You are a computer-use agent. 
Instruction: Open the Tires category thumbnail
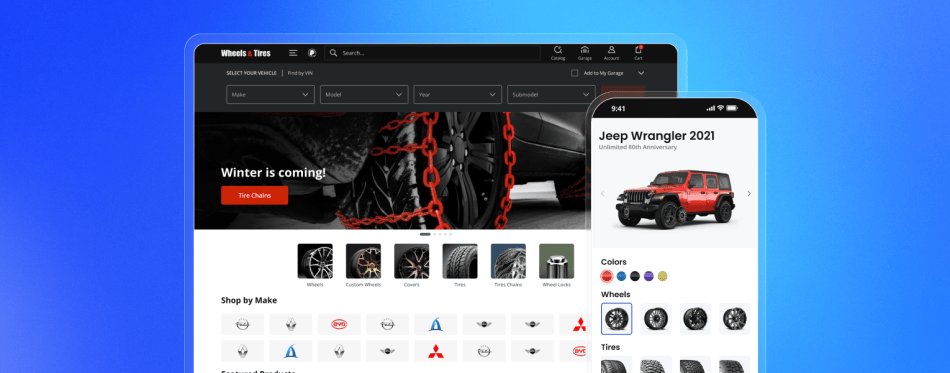point(460,261)
